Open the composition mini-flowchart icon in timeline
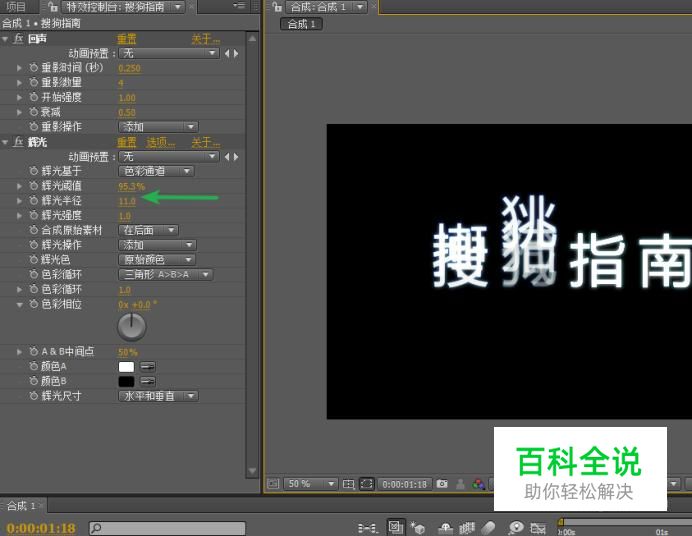 [x=367, y=528]
